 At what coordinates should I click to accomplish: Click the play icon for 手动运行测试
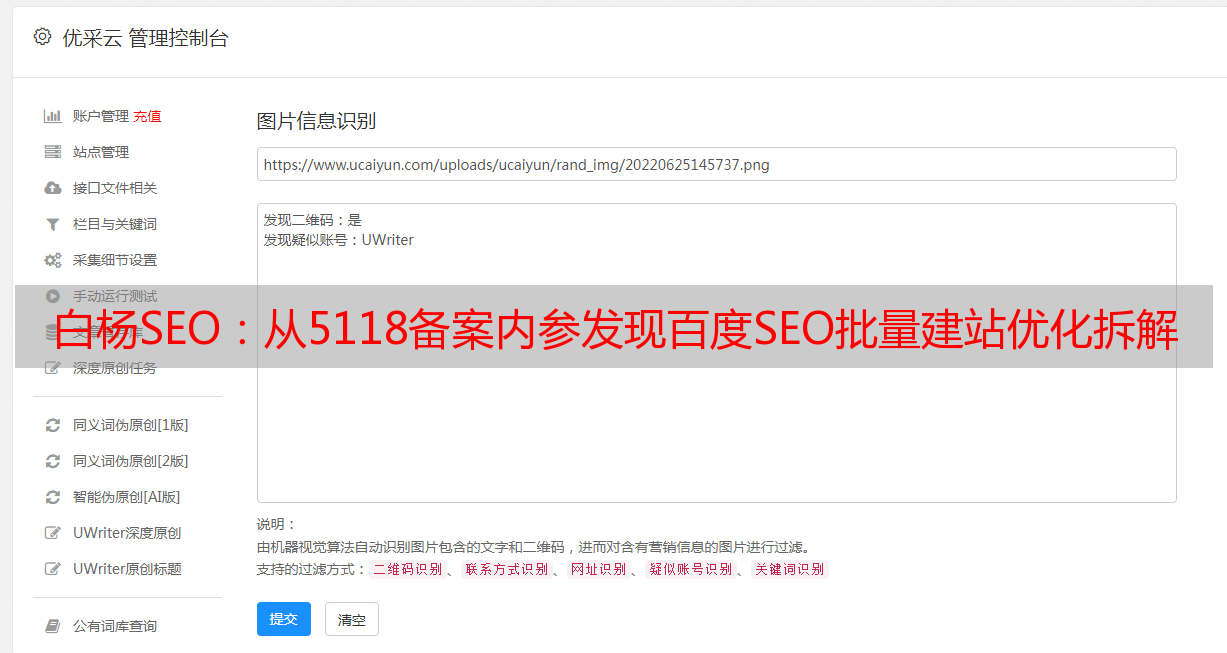coord(53,296)
